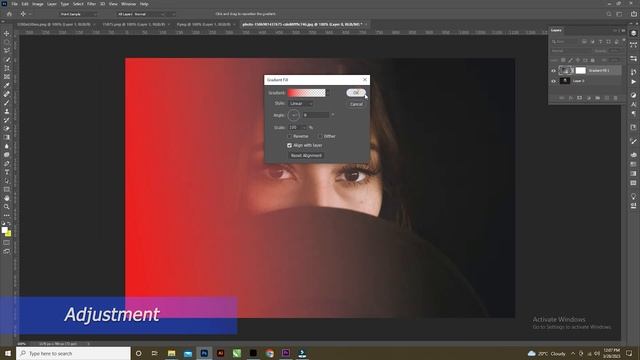Open the Windows Start menu
This screenshot has height=360, width=640.
click(8, 353)
